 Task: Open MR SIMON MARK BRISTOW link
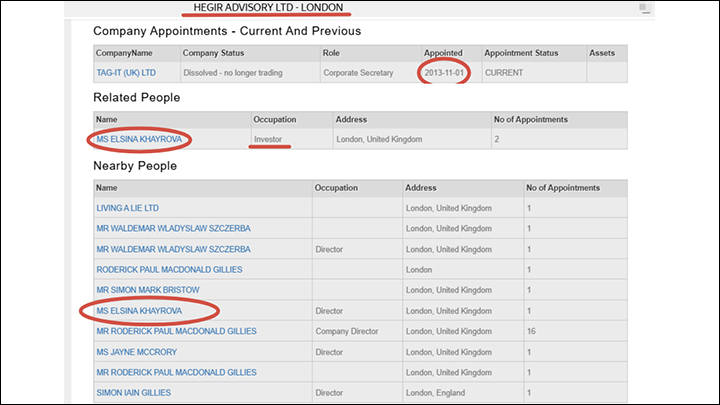click(x=148, y=290)
